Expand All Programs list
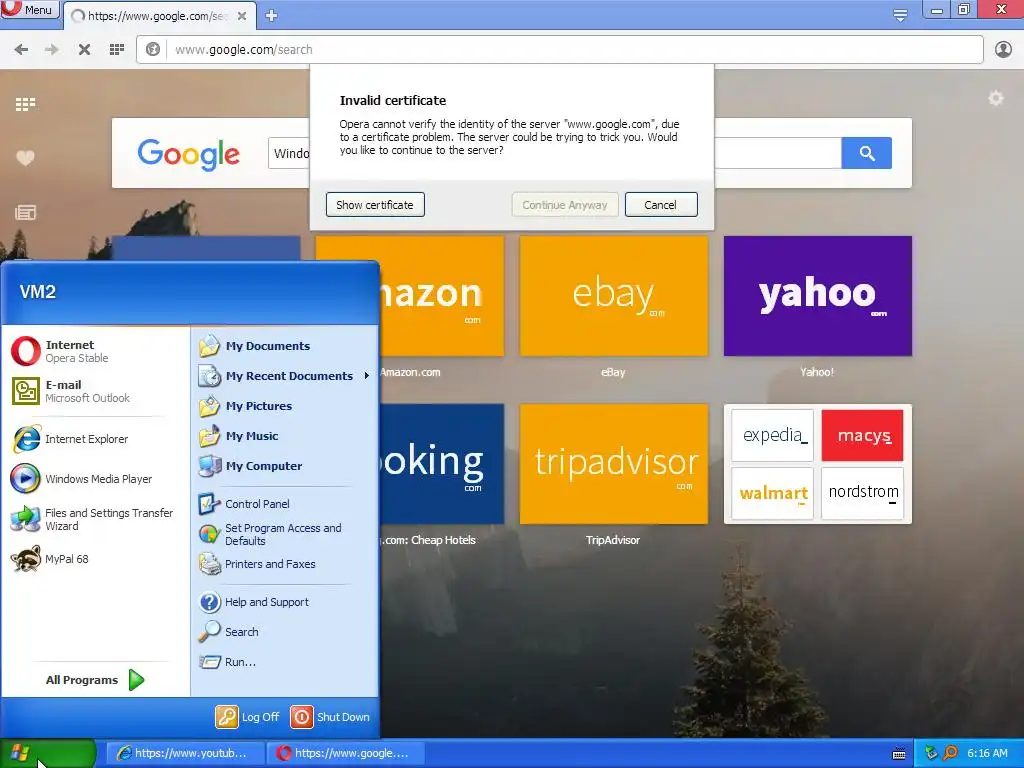Viewport: 1024px width, 768px height. pos(95,680)
